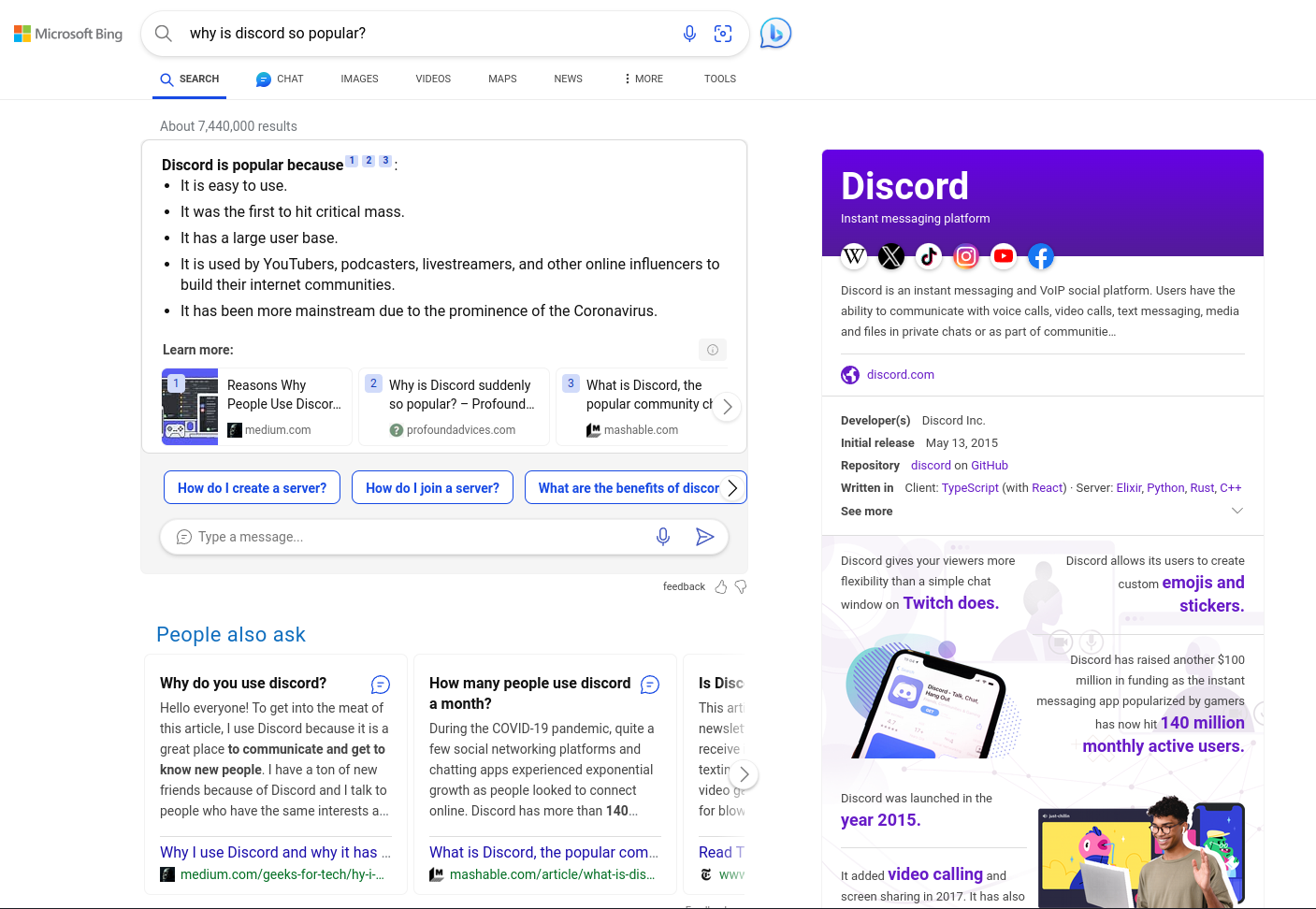
Task: Click the microphone voice search icon
Action: [x=689, y=34]
